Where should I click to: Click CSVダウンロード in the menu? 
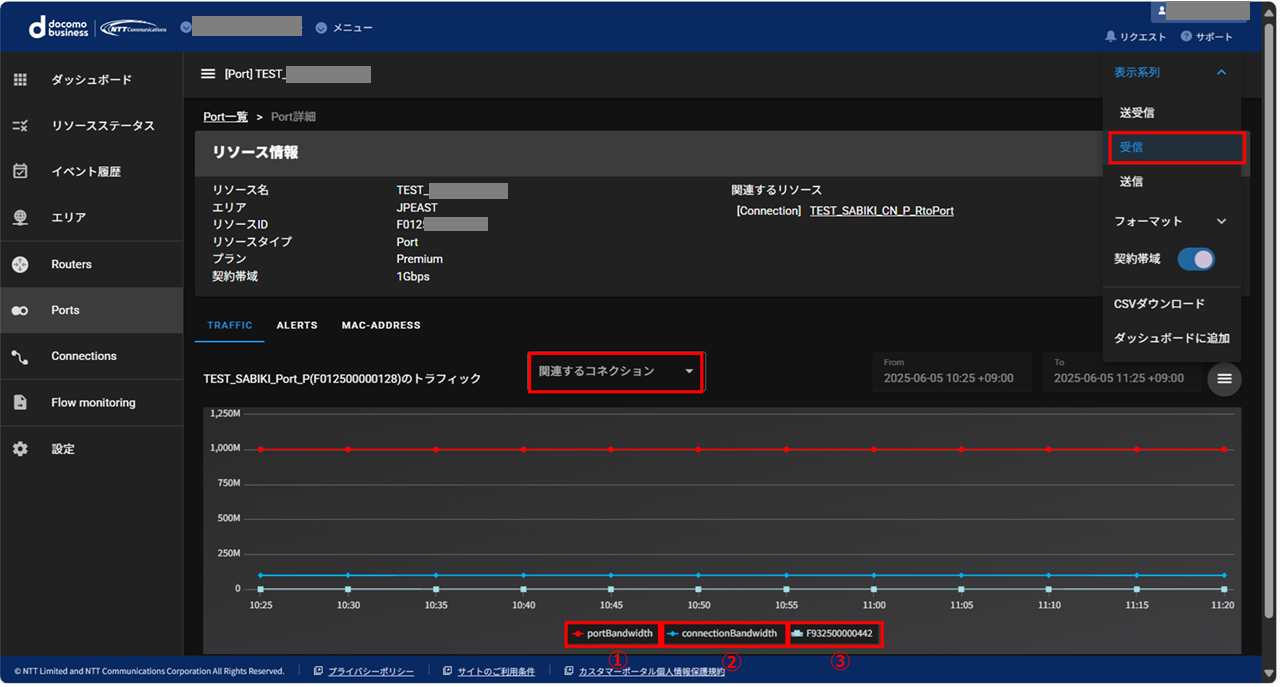[x=1159, y=304]
